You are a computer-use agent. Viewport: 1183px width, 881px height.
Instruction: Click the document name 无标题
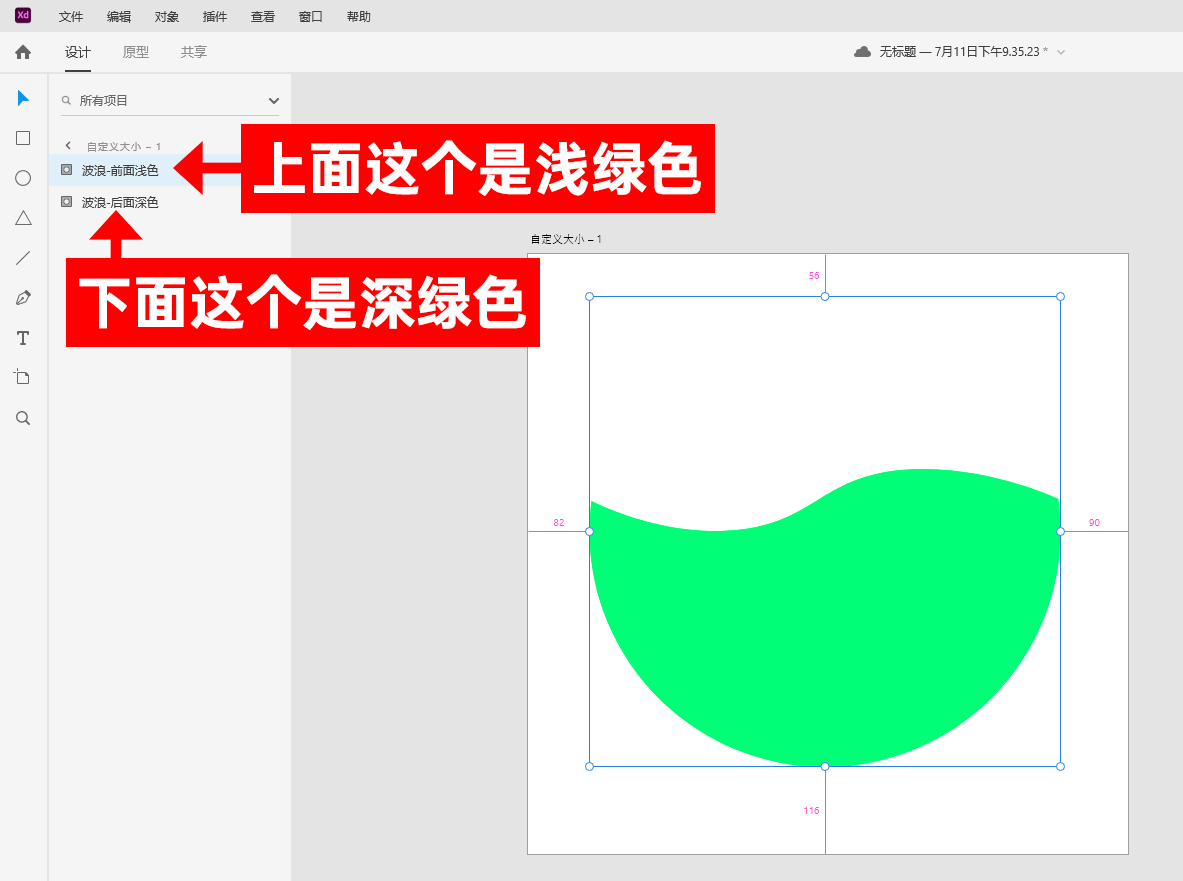pyautogui.click(x=897, y=51)
